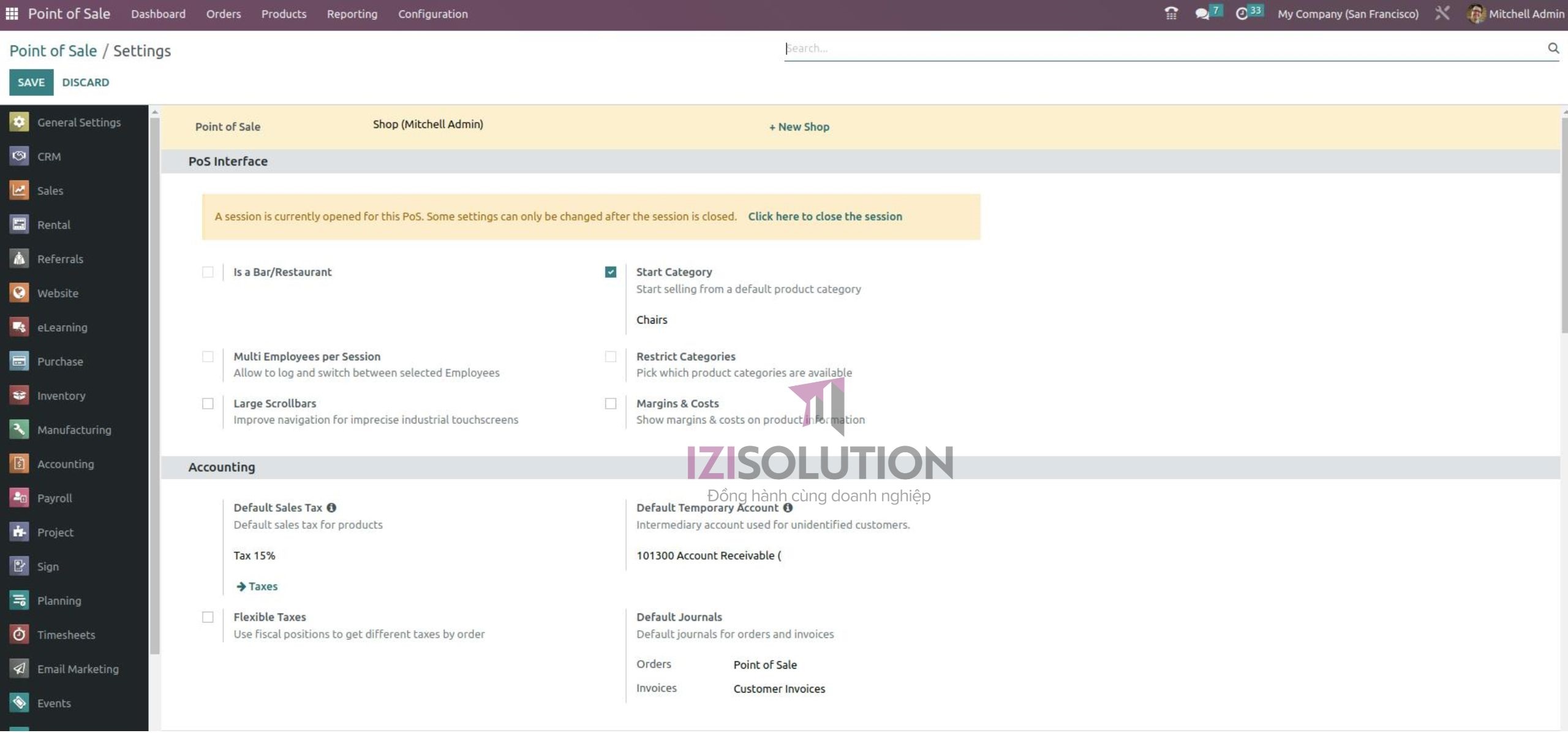Open the activities clock icon

click(1243, 12)
